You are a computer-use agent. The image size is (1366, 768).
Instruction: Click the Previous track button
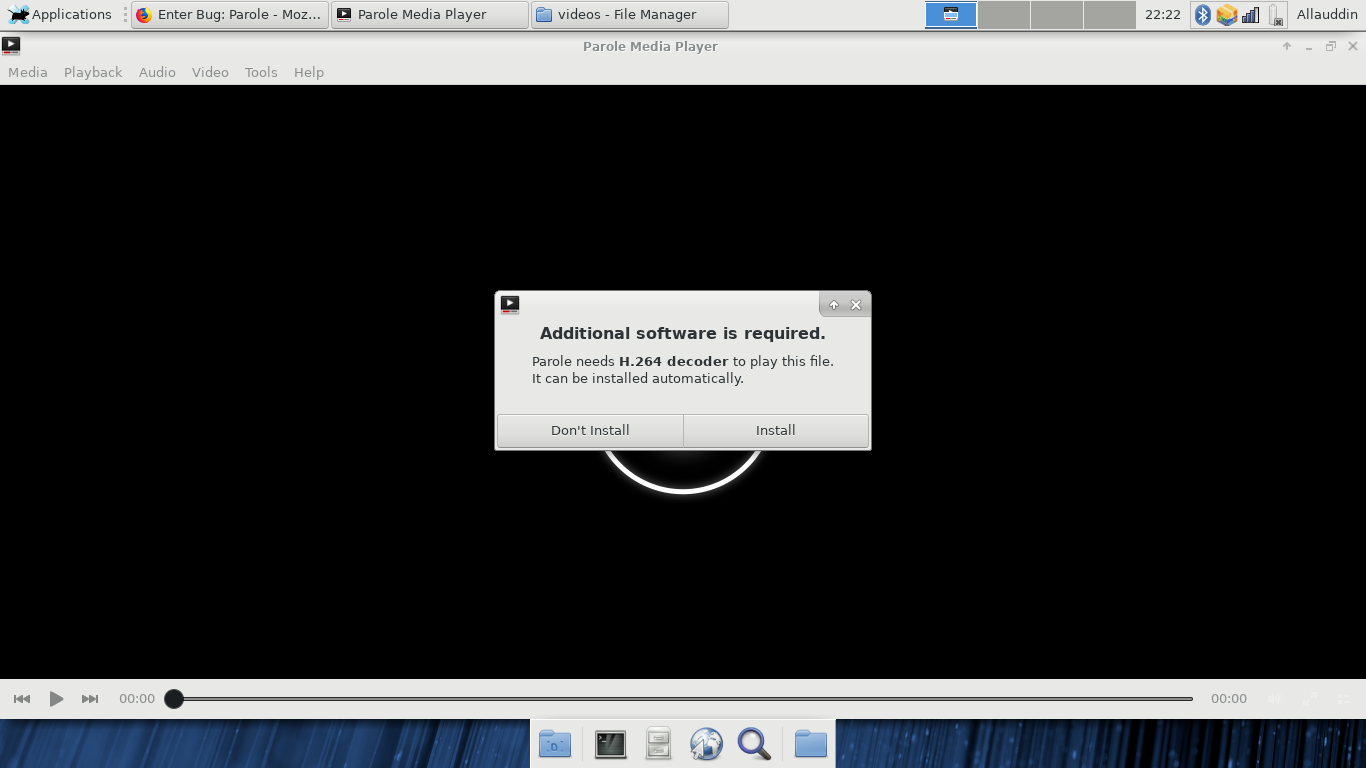22,699
